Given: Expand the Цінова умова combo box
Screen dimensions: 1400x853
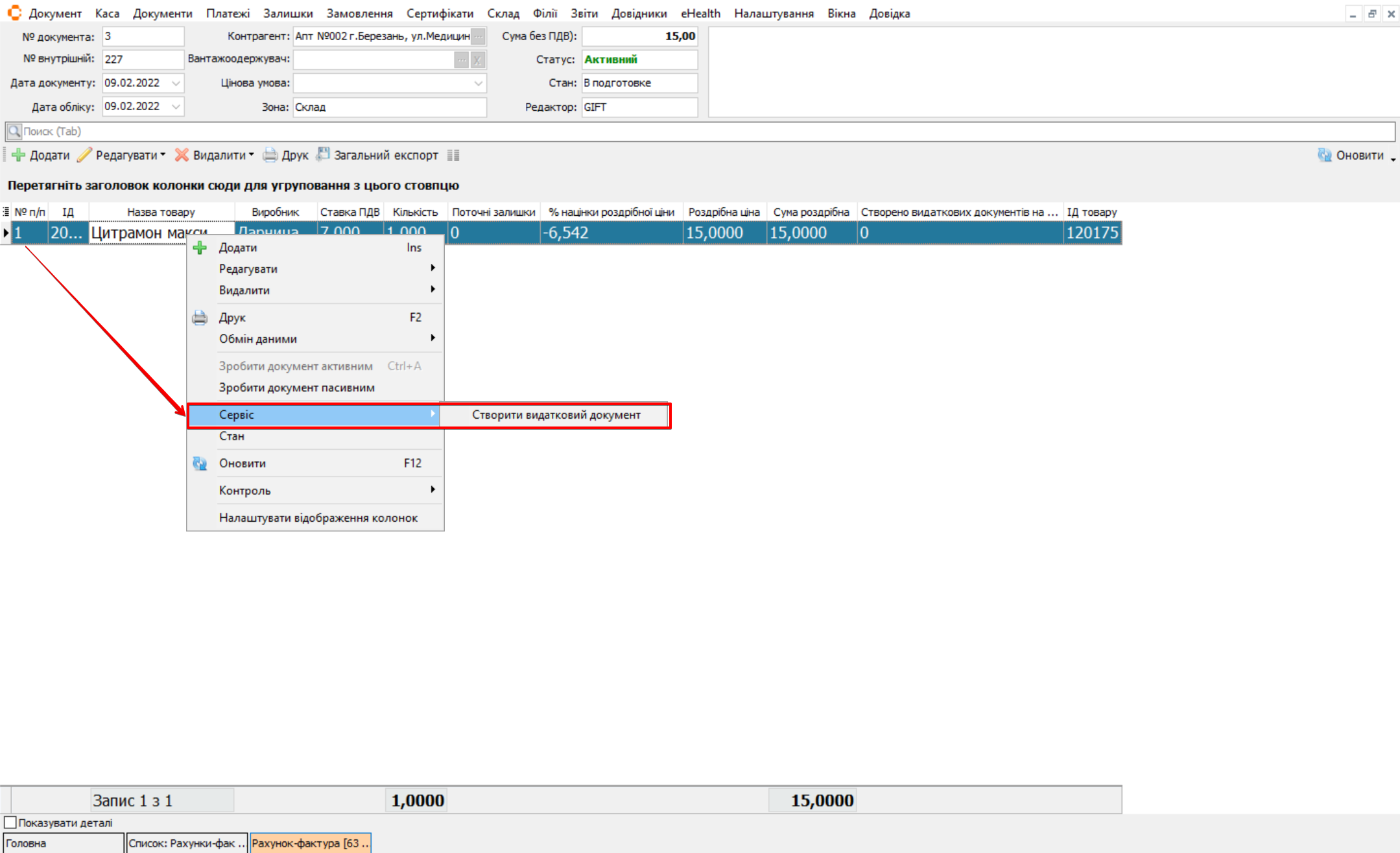Looking at the screenshot, I should coord(478,83).
